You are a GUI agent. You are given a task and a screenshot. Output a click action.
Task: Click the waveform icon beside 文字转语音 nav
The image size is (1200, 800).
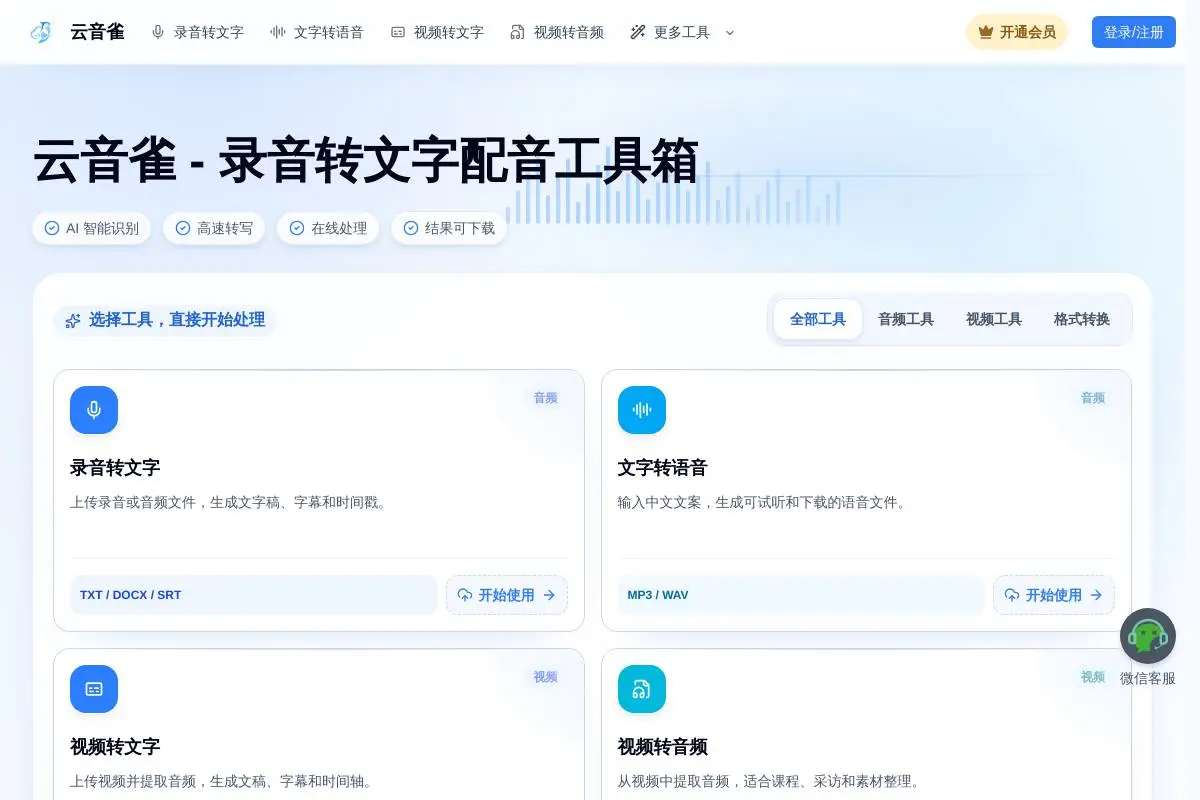point(278,32)
